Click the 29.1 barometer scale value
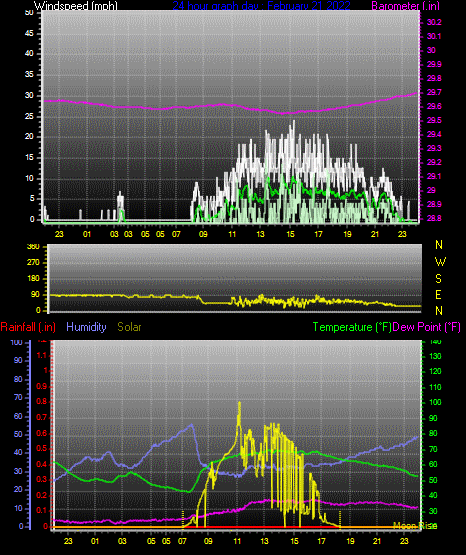 434,176
